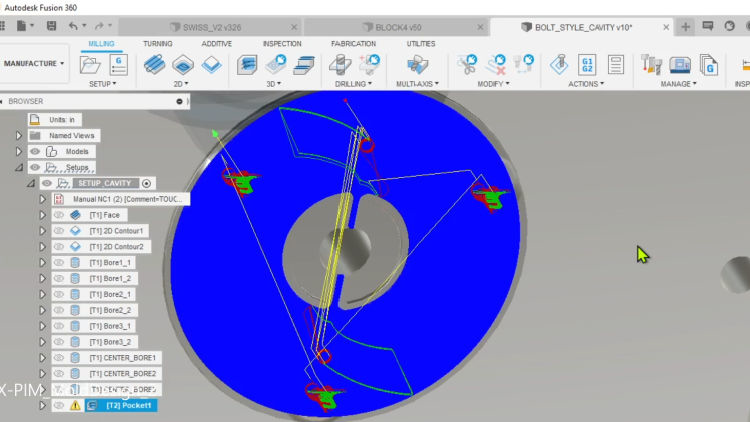
Task: Select the [T1] Bore2_2 operation
Action: point(110,310)
